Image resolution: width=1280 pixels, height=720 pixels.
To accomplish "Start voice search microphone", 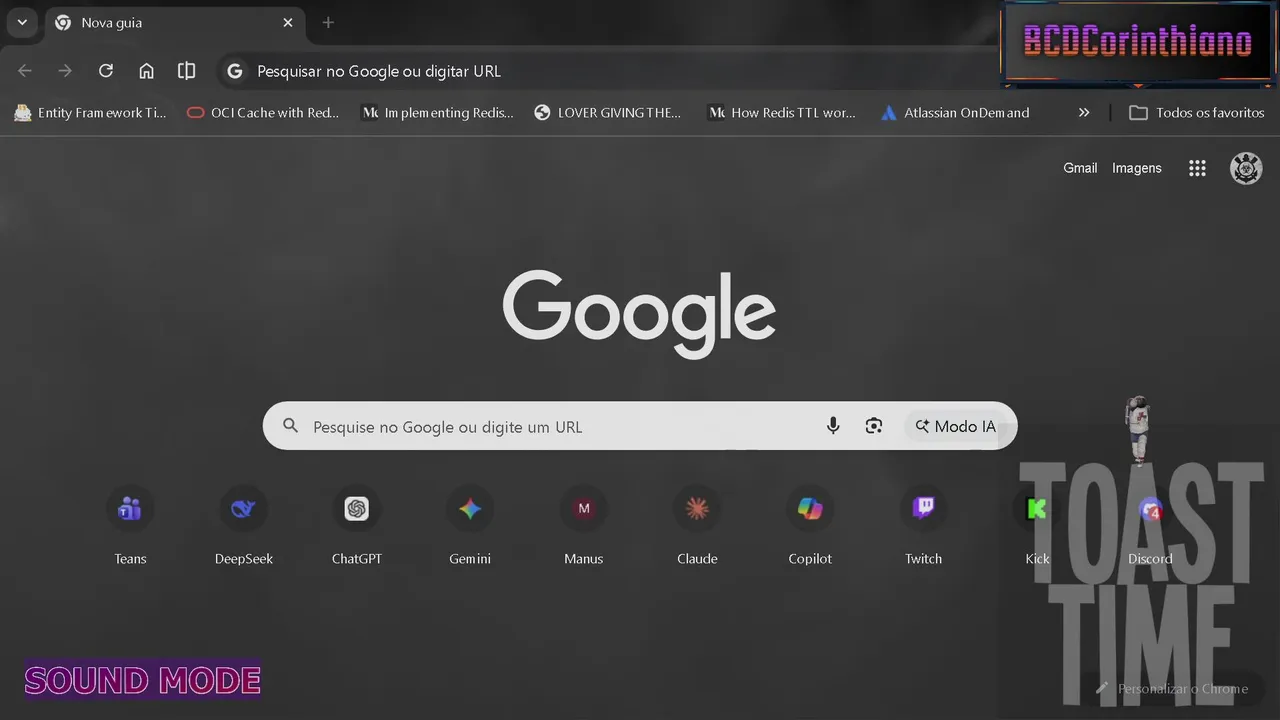I will pos(833,426).
